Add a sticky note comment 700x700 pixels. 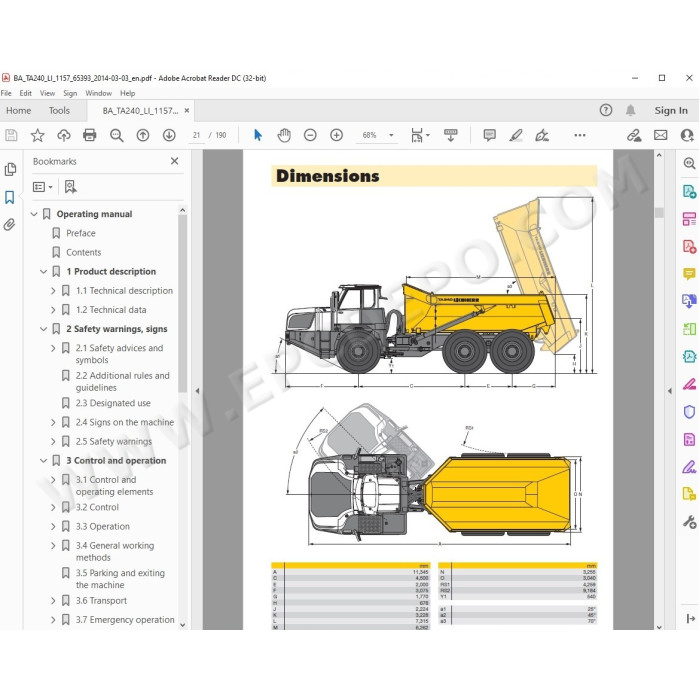490,135
